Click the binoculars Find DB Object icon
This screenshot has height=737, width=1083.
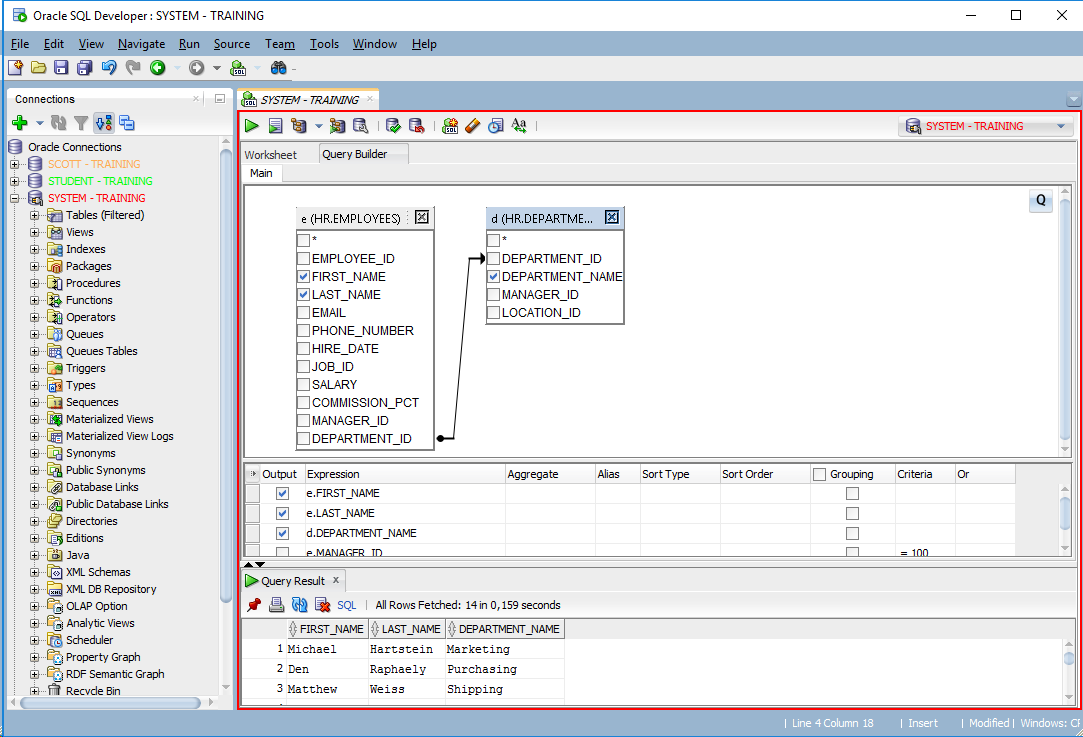coord(279,68)
